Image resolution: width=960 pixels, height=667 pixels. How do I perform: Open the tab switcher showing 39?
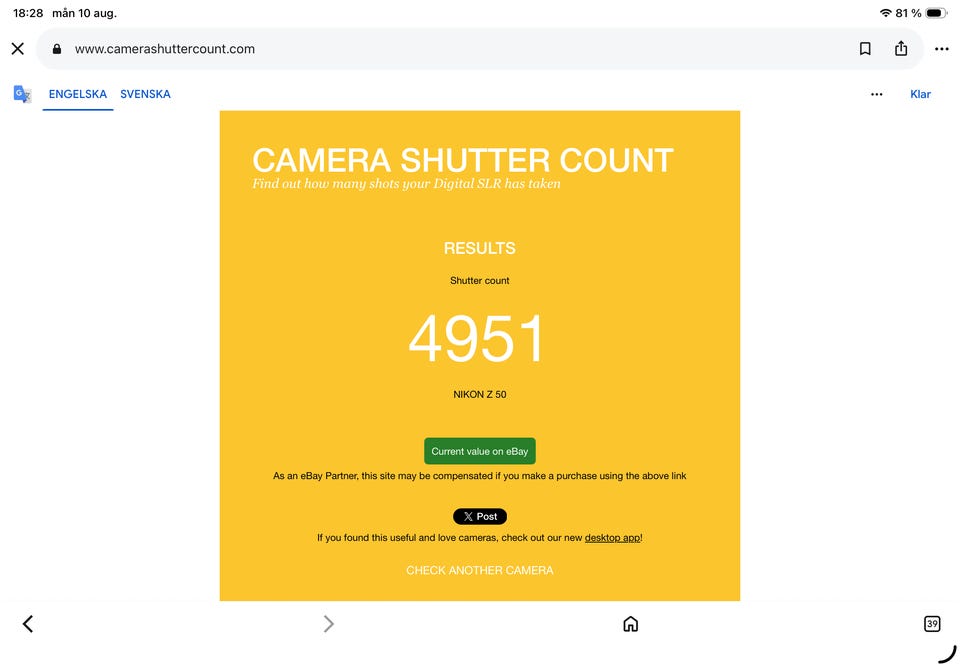click(x=932, y=624)
